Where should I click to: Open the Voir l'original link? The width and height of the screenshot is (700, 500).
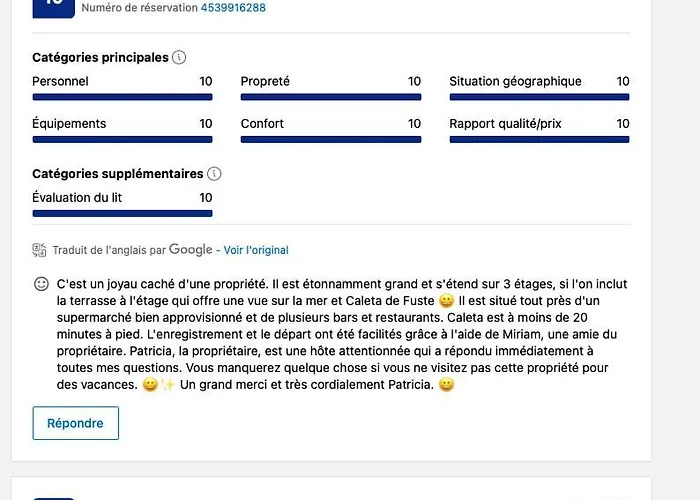click(x=256, y=250)
